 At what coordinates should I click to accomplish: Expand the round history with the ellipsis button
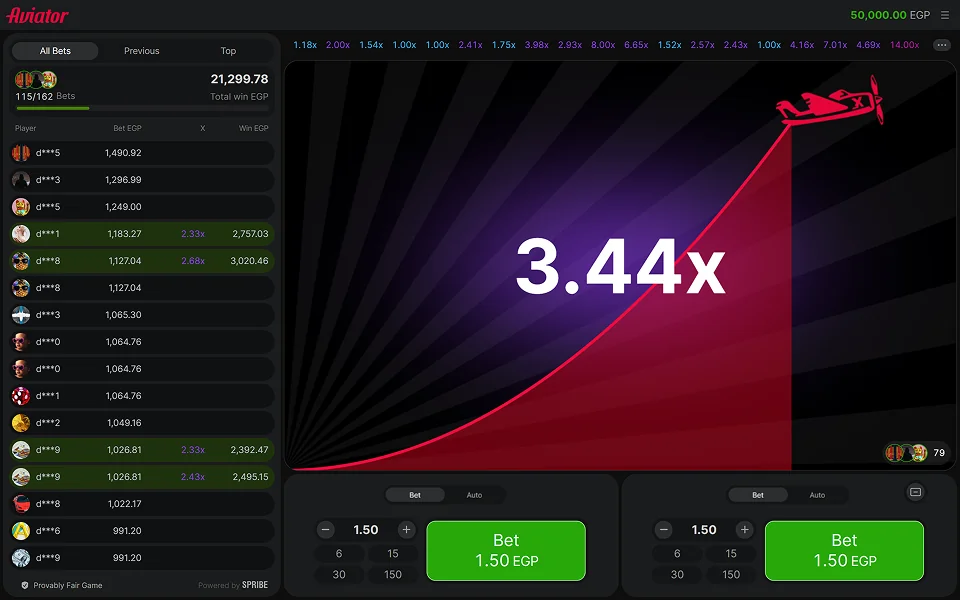coord(942,45)
